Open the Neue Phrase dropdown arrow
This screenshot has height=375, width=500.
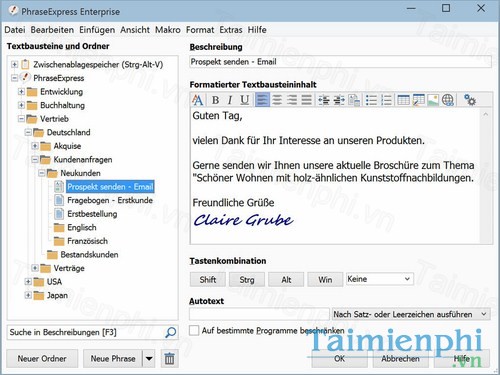(x=149, y=359)
